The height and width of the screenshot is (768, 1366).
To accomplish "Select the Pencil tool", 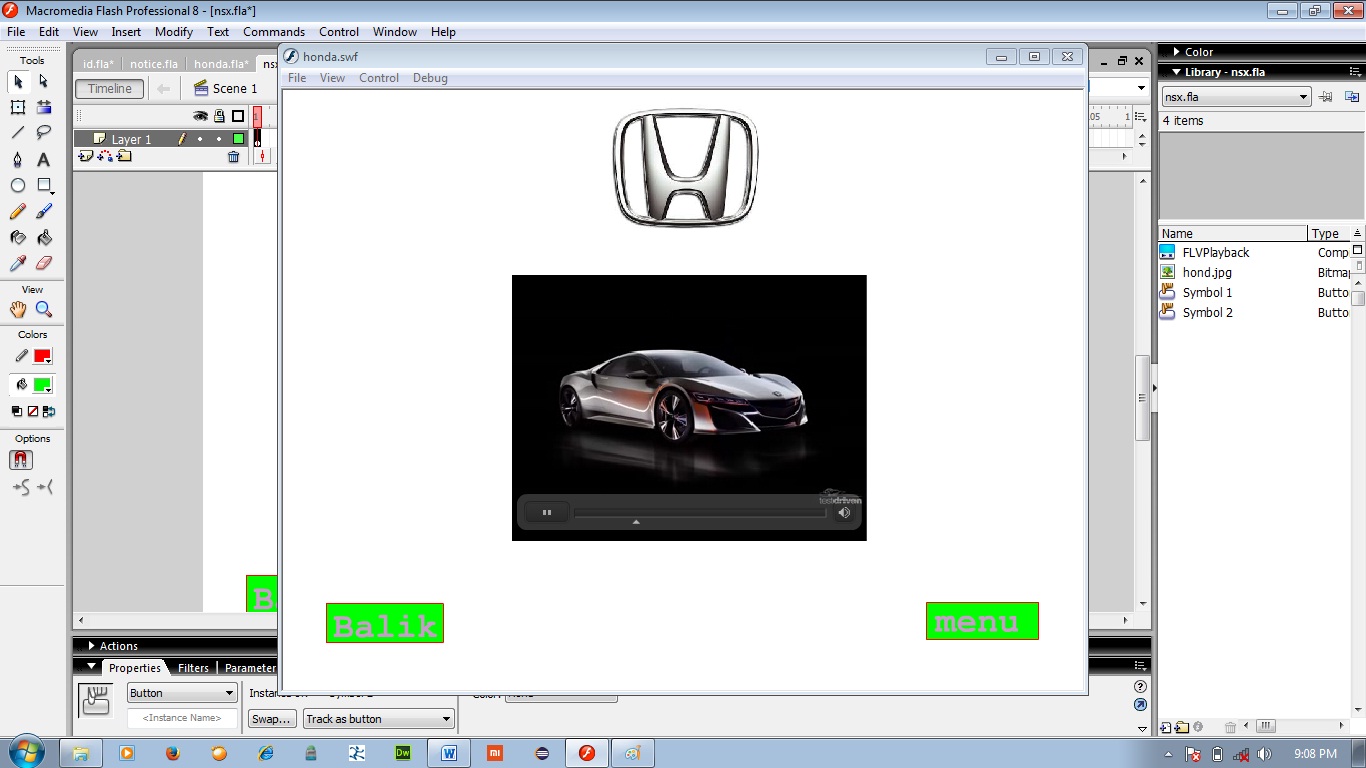I will (x=18, y=212).
